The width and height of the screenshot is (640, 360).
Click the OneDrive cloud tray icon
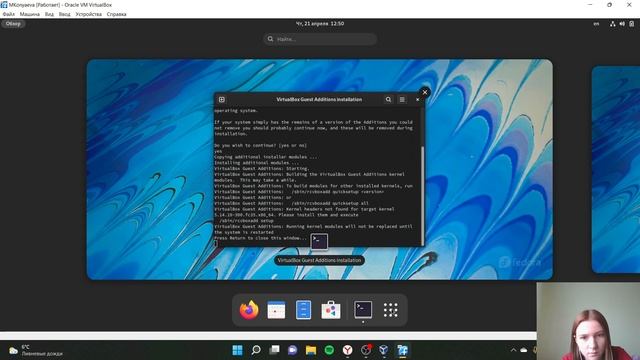point(524,350)
